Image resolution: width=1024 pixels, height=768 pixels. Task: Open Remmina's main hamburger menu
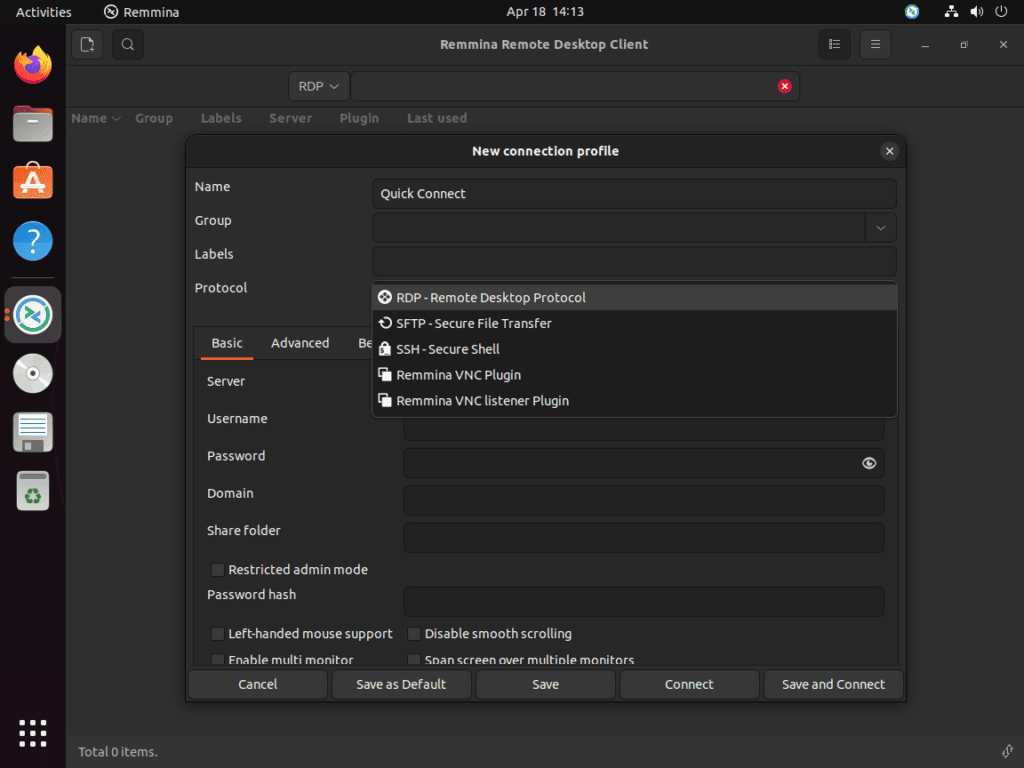point(875,44)
